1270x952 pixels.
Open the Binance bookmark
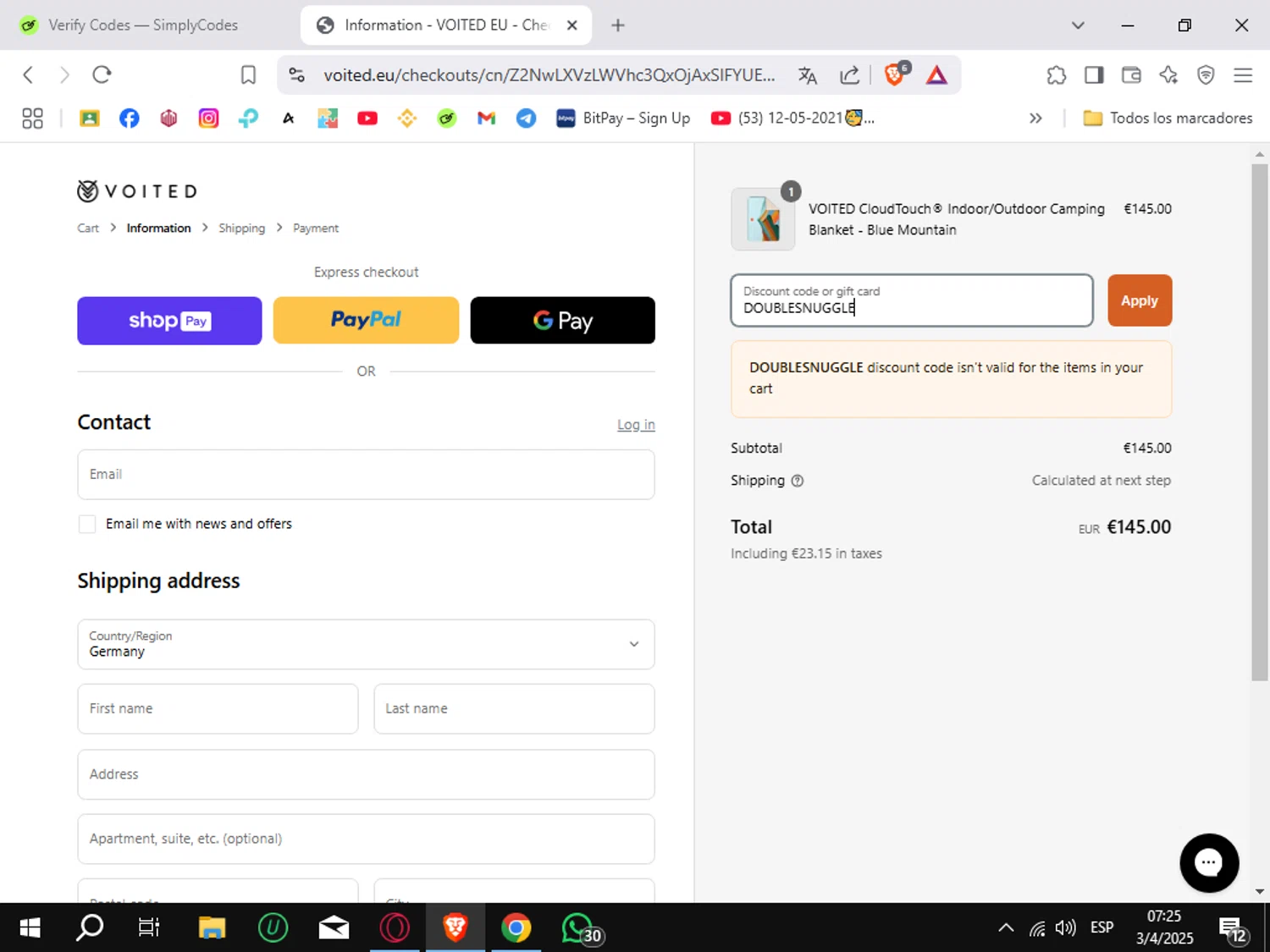[x=407, y=118]
